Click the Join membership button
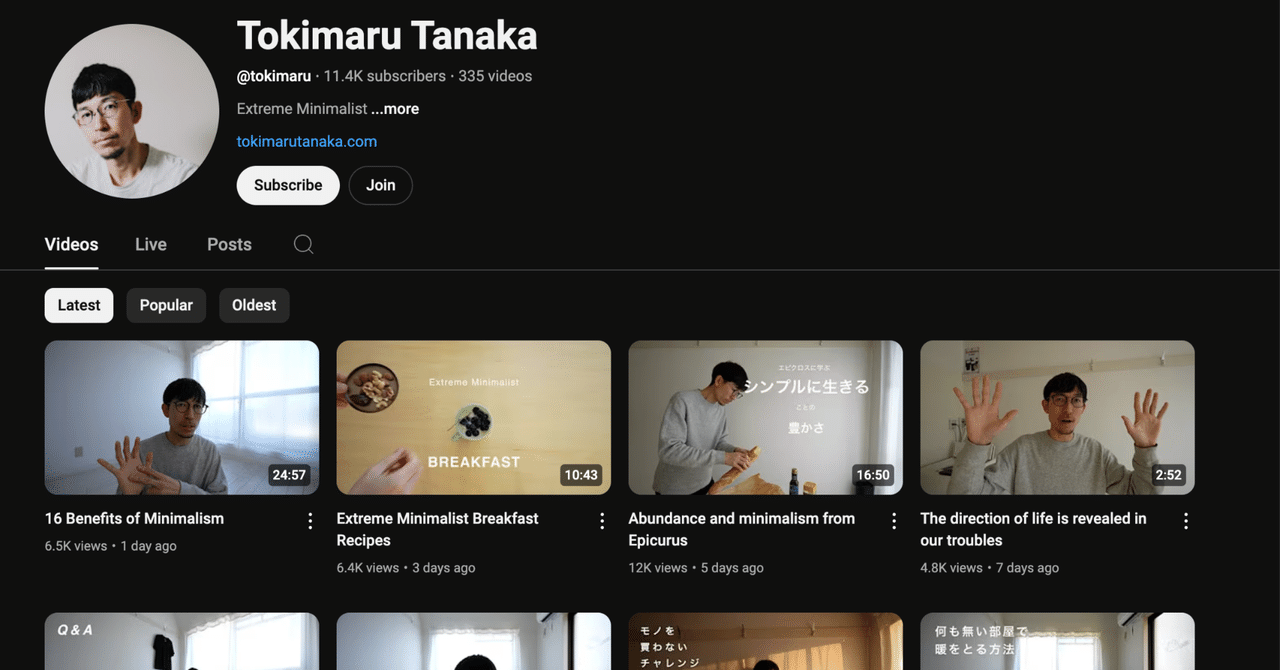 (x=380, y=185)
